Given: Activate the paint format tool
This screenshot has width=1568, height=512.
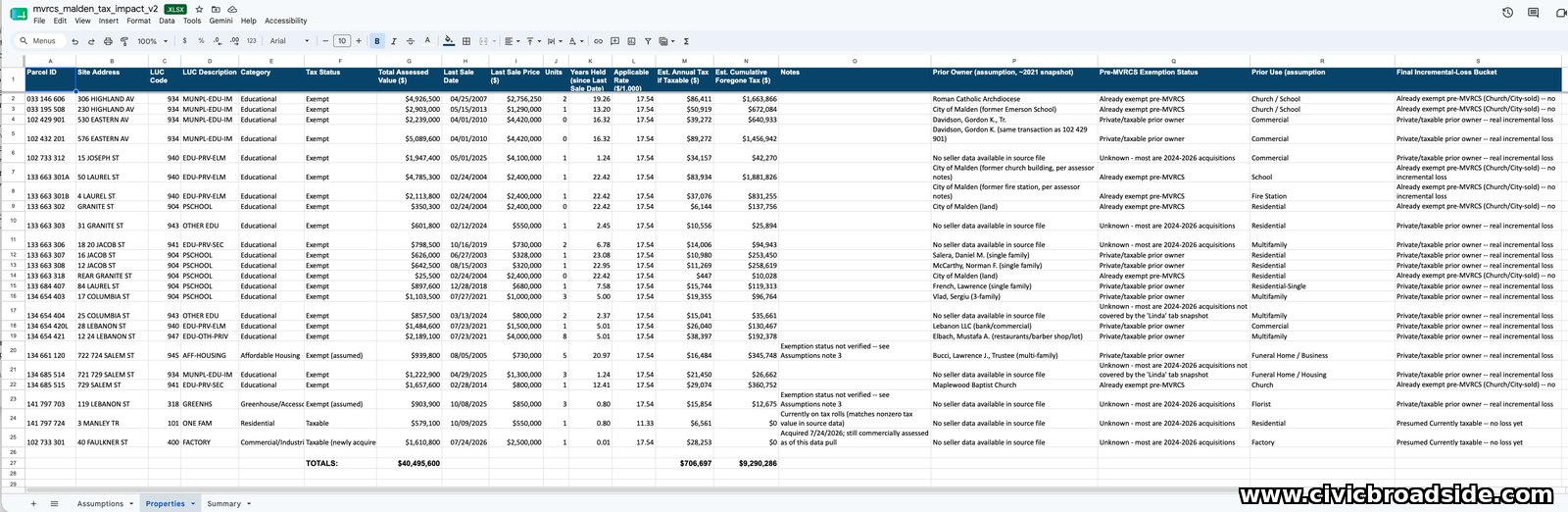Looking at the screenshot, I should [124, 41].
